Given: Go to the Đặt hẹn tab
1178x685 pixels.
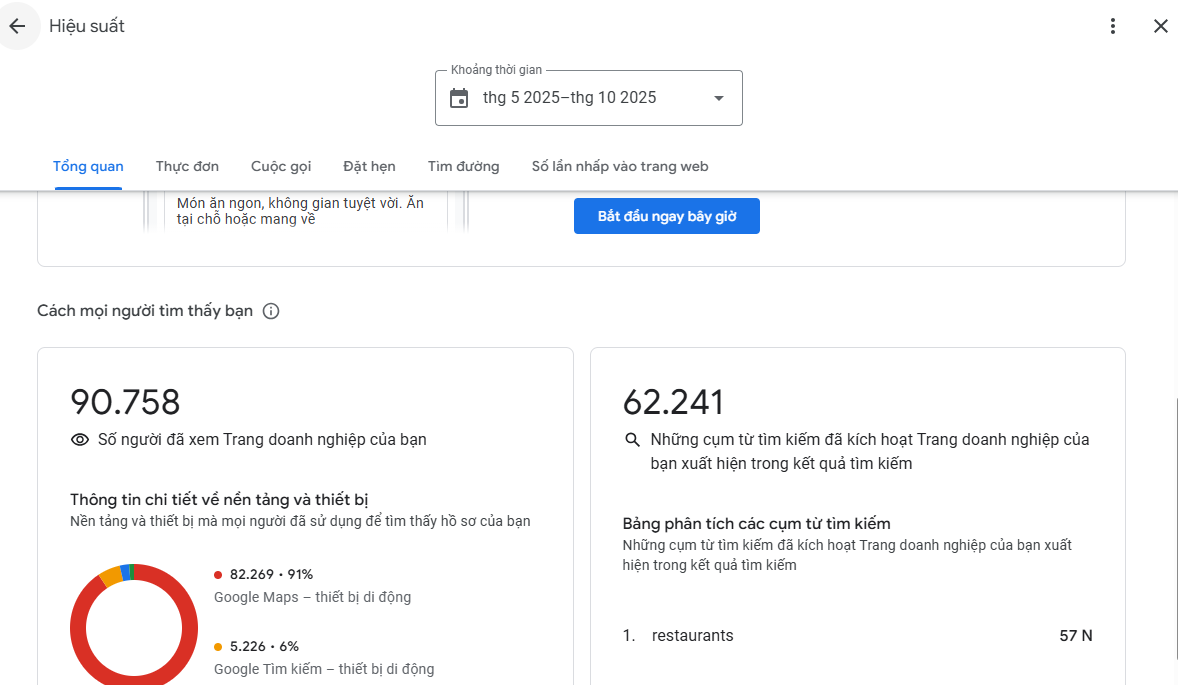Looking at the screenshot, I should [369, 167].
